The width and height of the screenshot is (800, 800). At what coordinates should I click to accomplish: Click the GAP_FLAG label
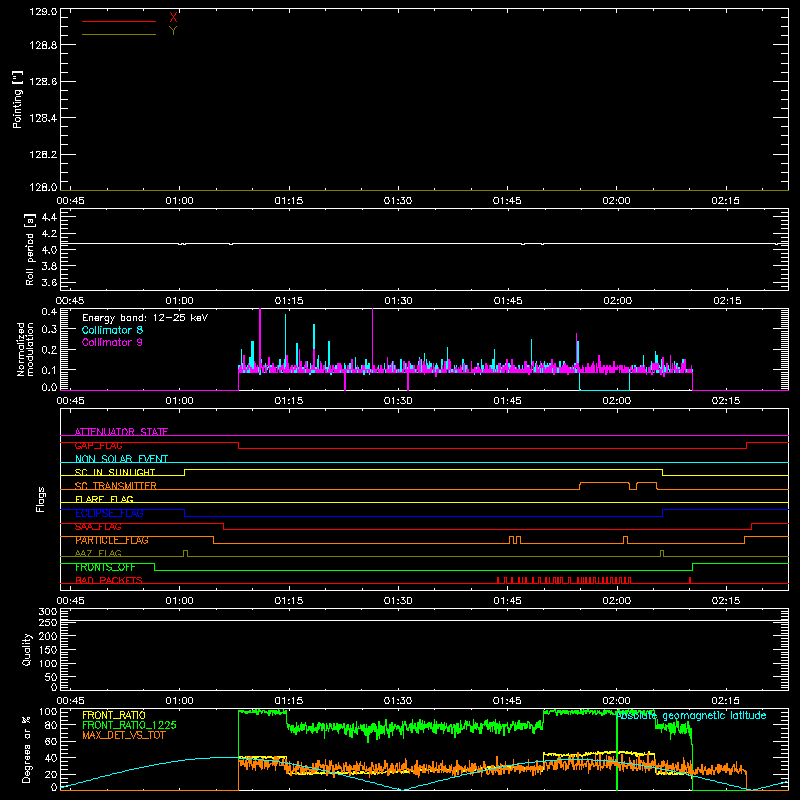pyautogui.click(x=98, y=445)
